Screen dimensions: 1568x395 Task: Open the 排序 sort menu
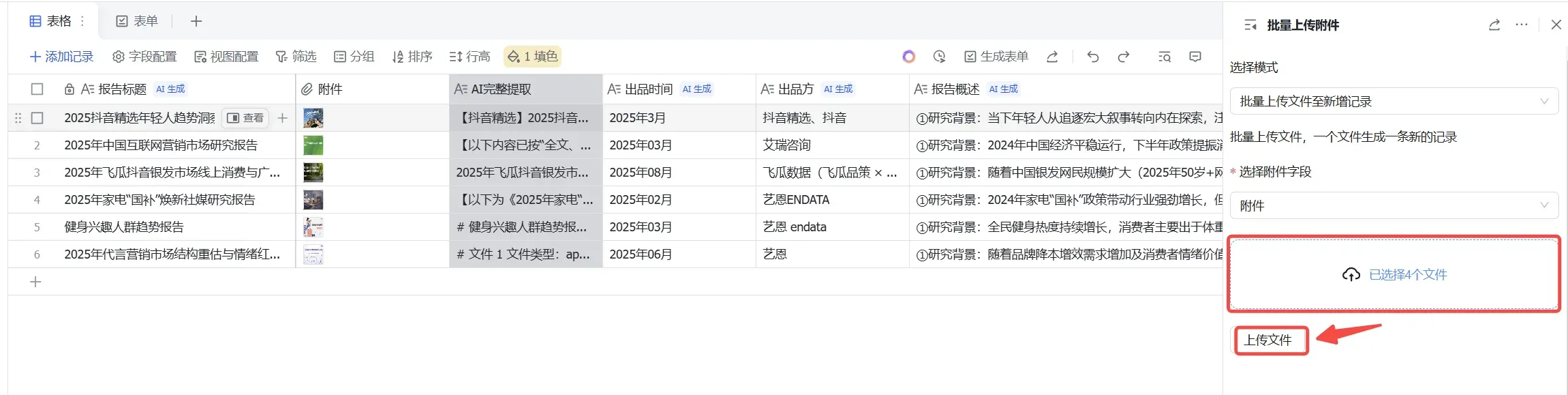[412, 57]
